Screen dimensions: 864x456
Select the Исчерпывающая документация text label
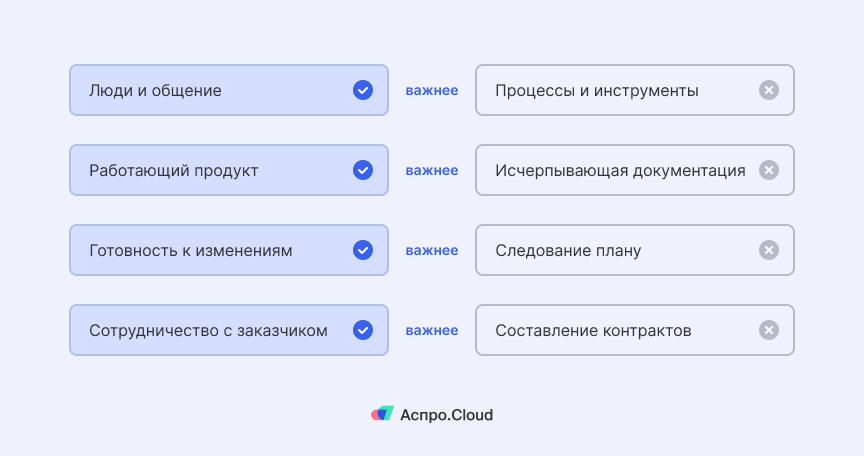pos(620,171)
